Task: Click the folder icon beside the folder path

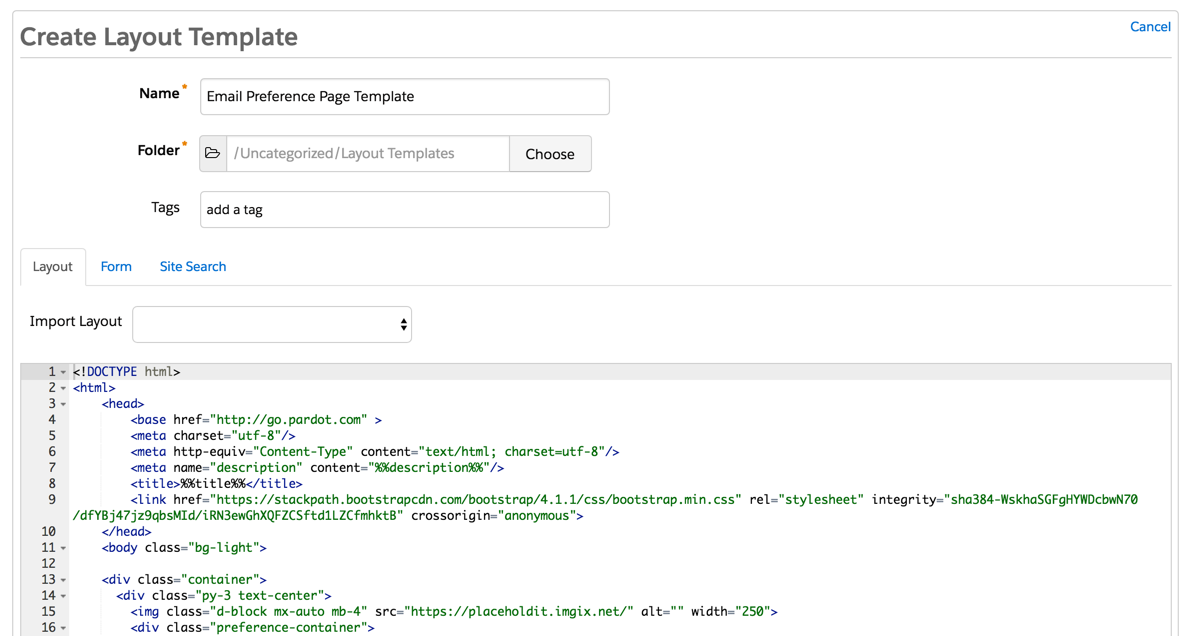Action: (x=213, y=154)
